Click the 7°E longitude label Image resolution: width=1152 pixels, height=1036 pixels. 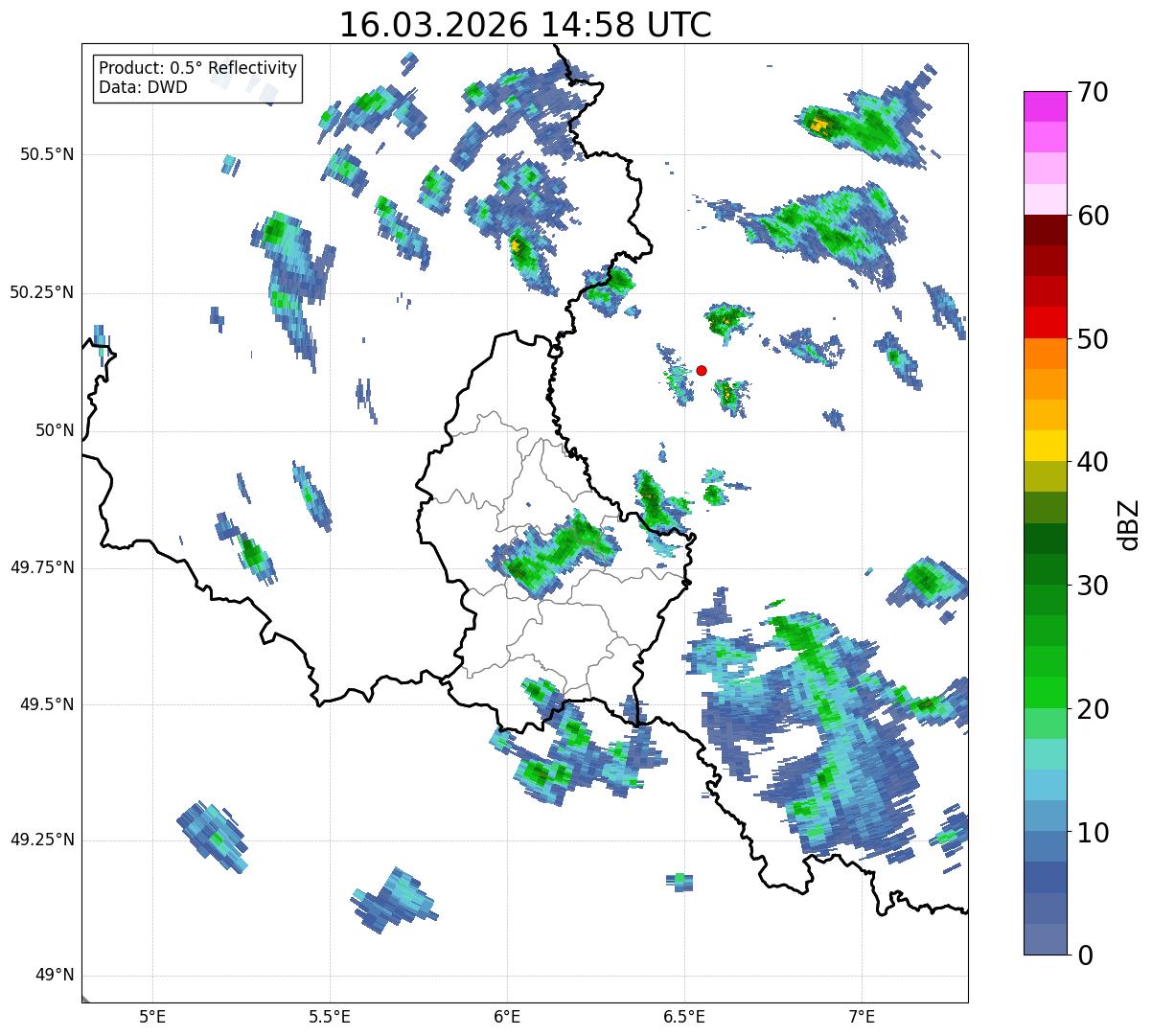862,1016
